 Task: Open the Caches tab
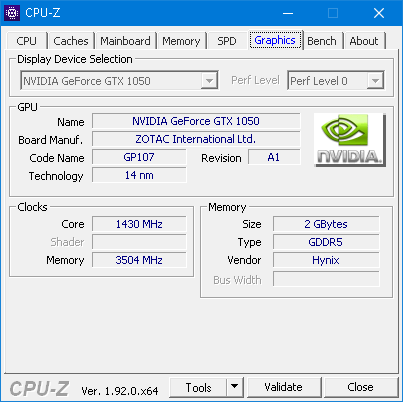[71, 41]
